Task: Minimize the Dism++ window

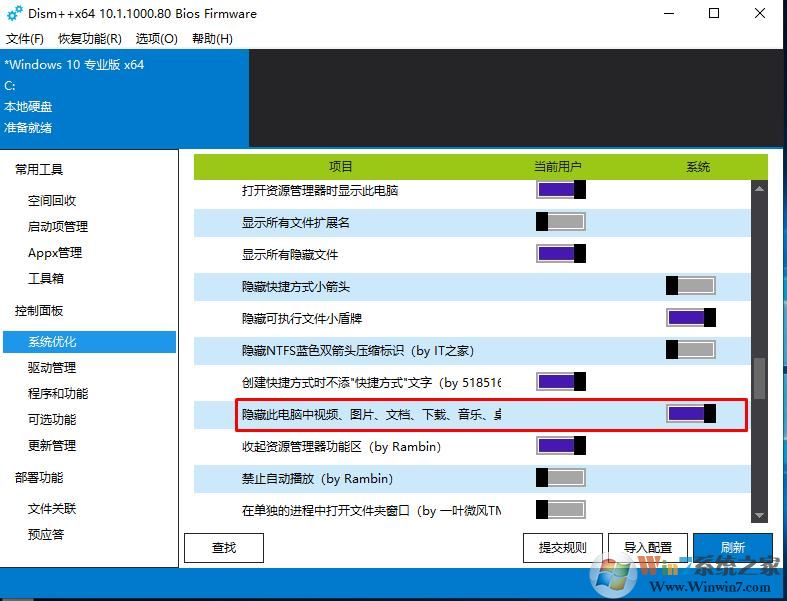Action: click(669, 14)
